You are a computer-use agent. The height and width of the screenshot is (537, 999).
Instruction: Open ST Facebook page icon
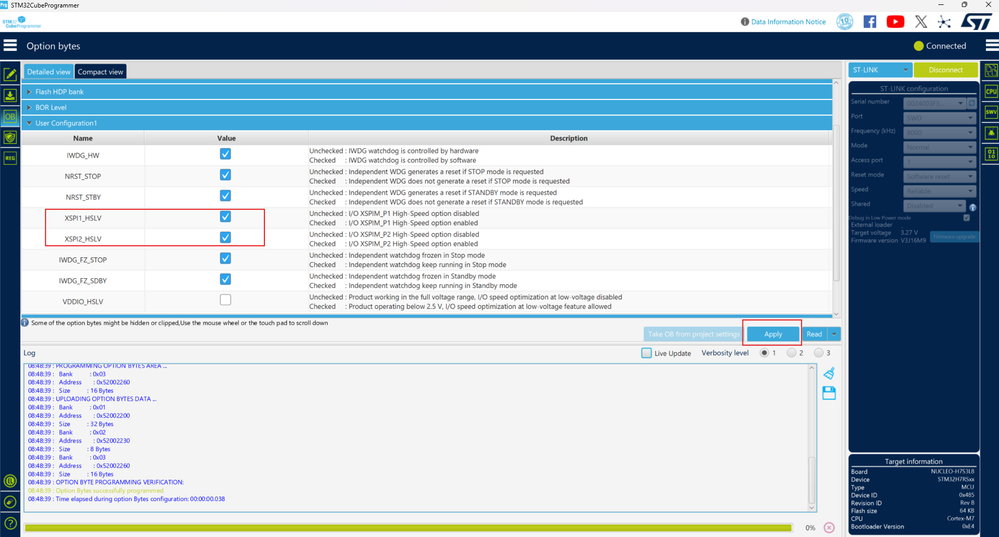[870, 22]
